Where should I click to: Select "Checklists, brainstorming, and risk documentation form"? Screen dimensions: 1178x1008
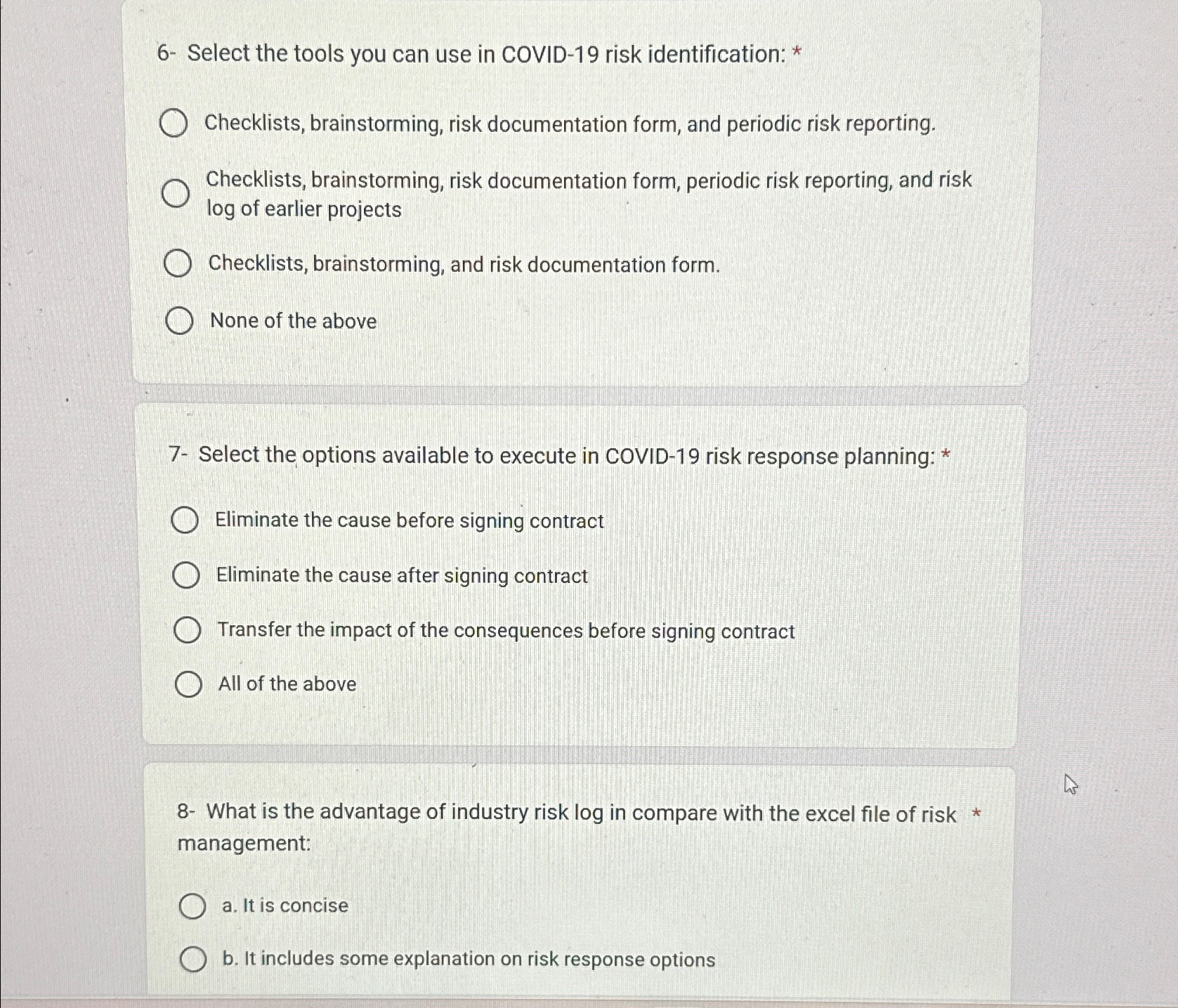pos(177,263)
